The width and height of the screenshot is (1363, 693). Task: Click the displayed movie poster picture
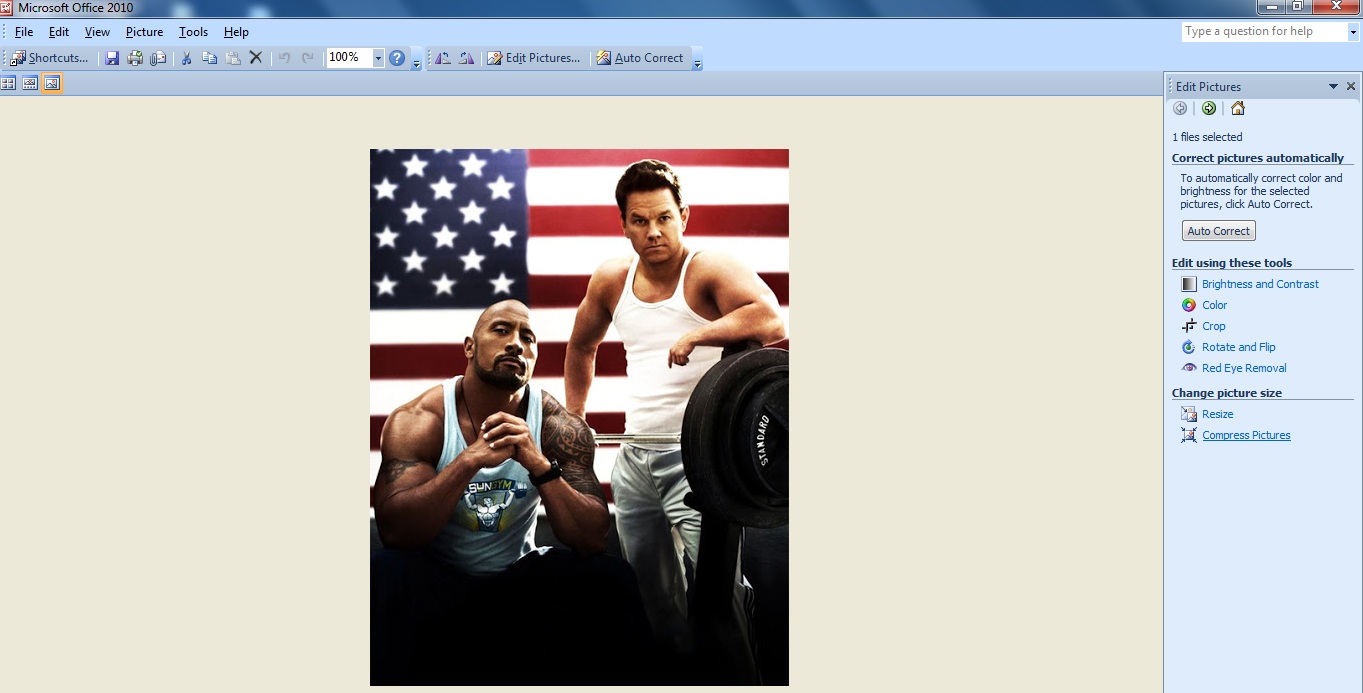tap(579, 417)
